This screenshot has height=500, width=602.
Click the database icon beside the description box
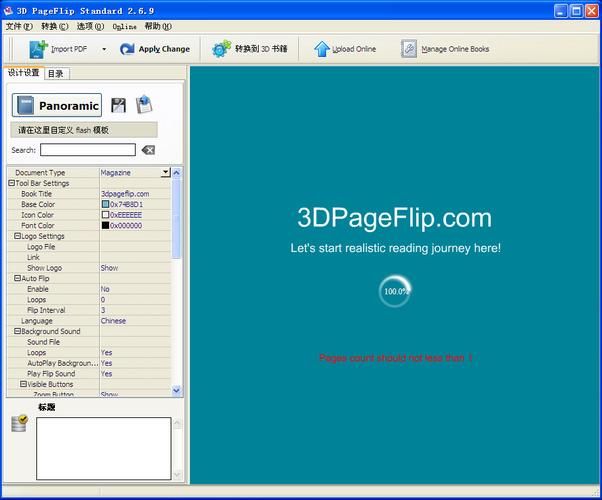tap(19, 424)
